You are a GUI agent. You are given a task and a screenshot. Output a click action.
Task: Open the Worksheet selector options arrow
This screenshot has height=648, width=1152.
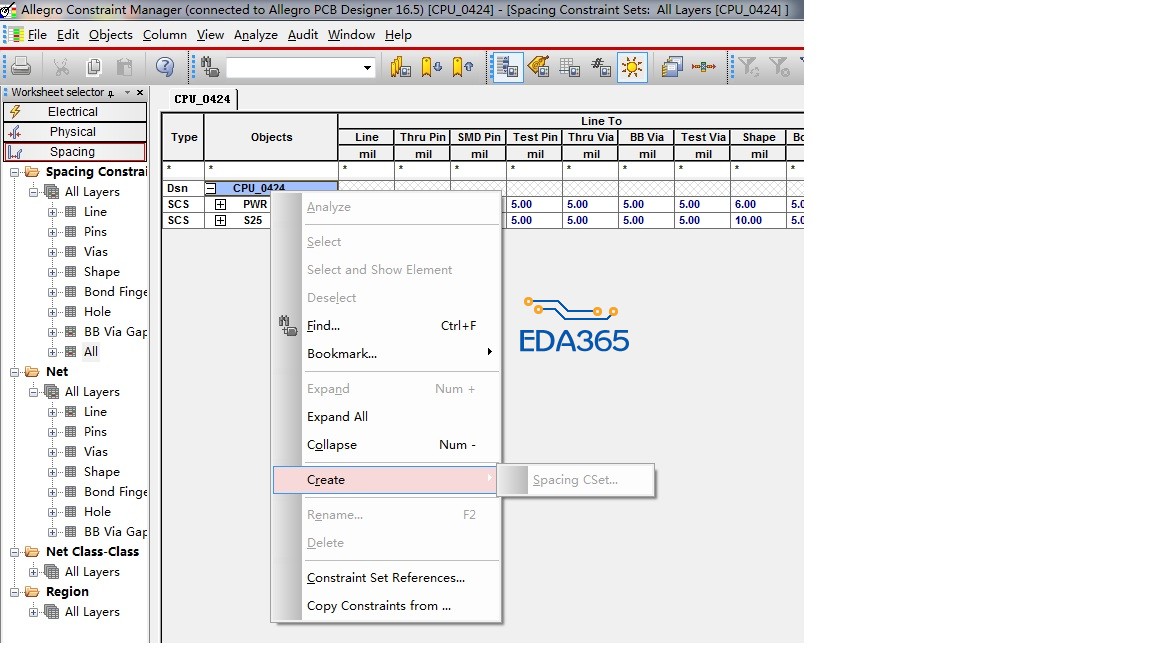pyautogui.click(x=127, y=93)
